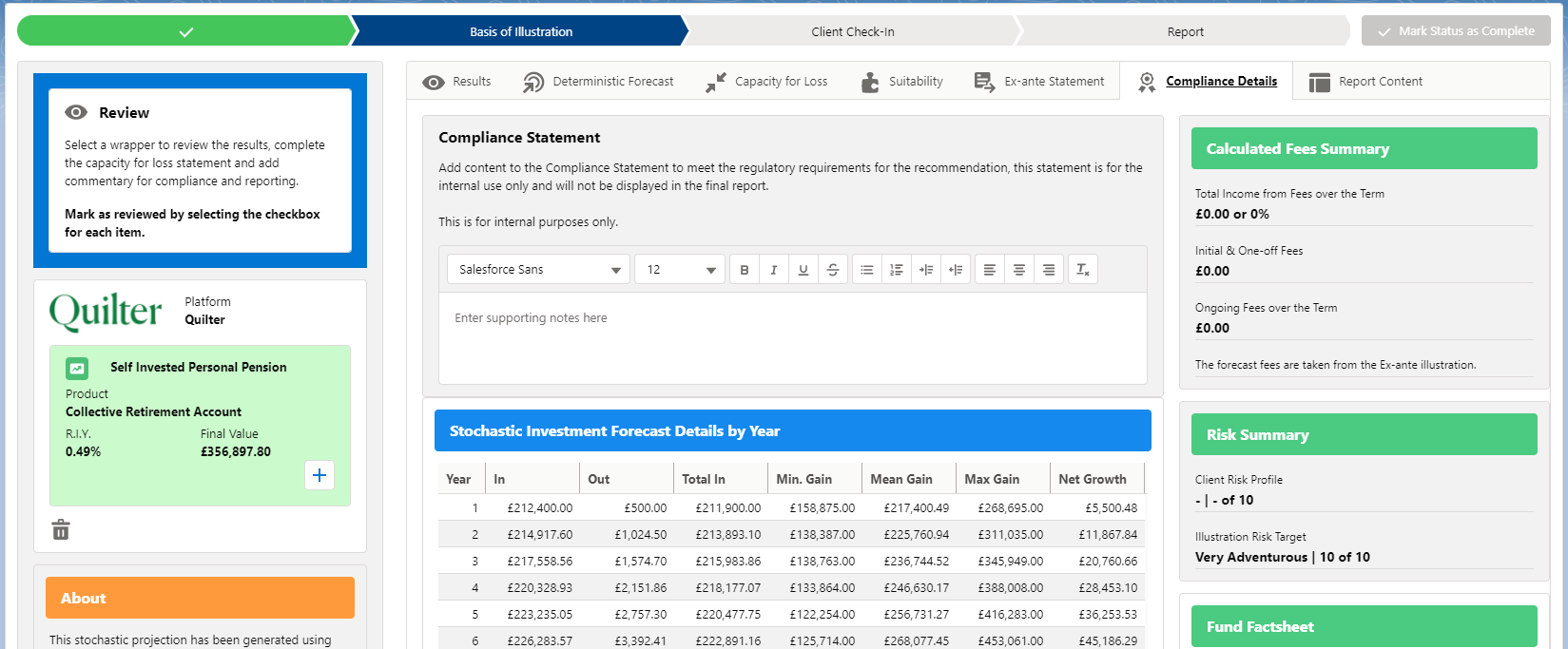The height and width of the screenshot is (649, 1568).
Task: Click Mark Status as Complete button
Action: (1456, 30)
